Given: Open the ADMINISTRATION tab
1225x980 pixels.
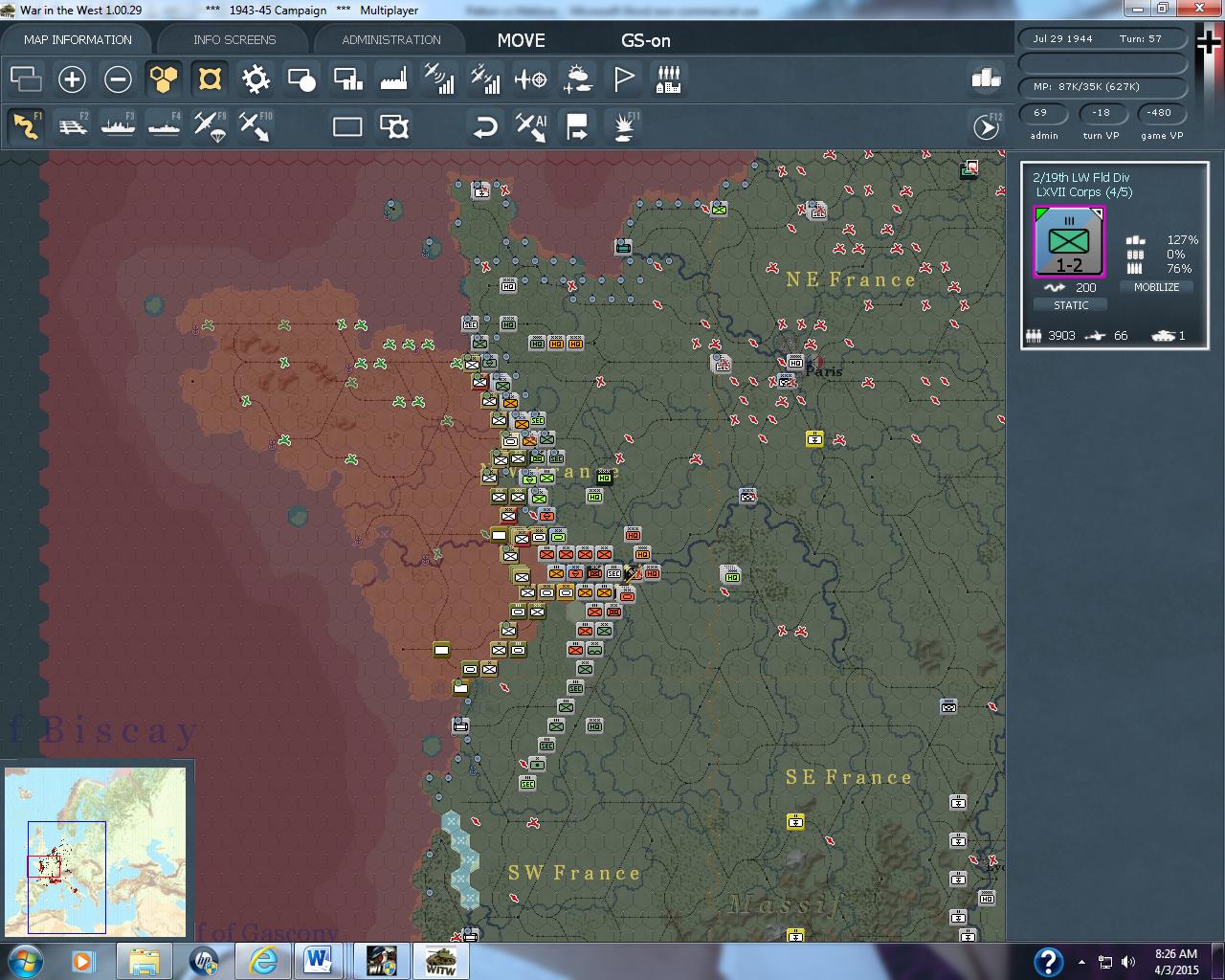Looking at the screenshot, I should tap(390, 39).
